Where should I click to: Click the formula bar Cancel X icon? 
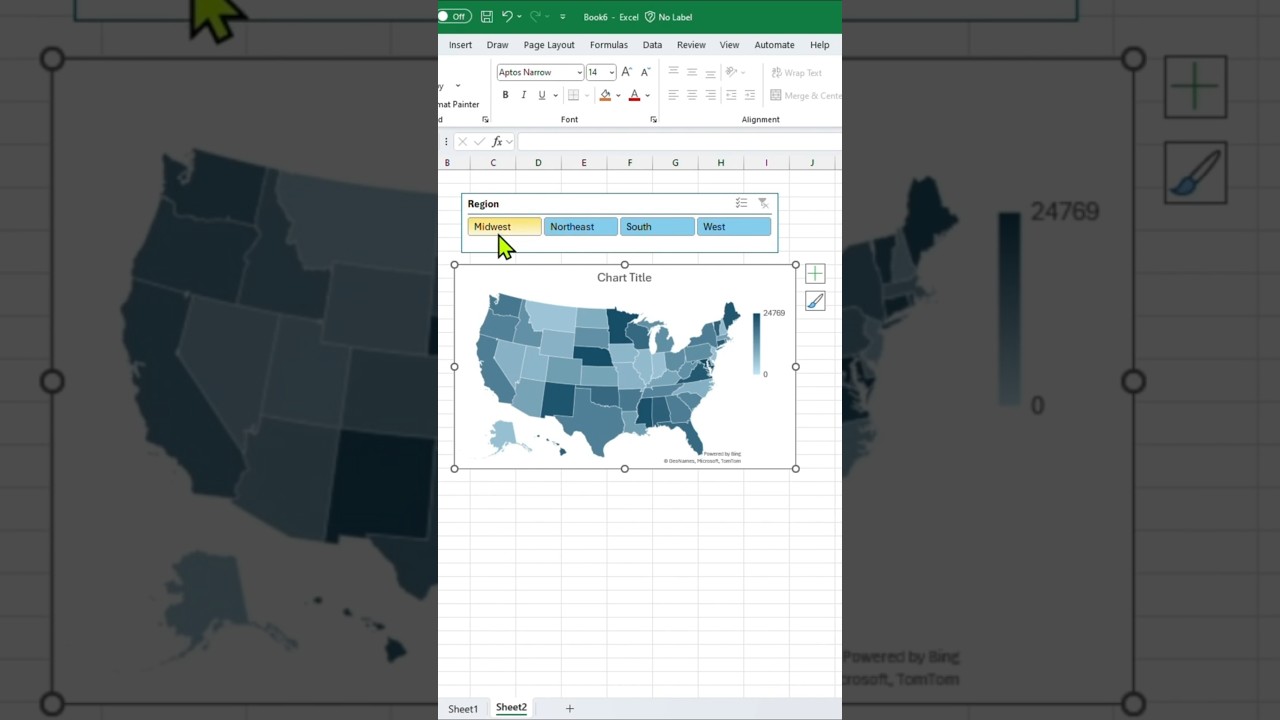tap(462, 142)
